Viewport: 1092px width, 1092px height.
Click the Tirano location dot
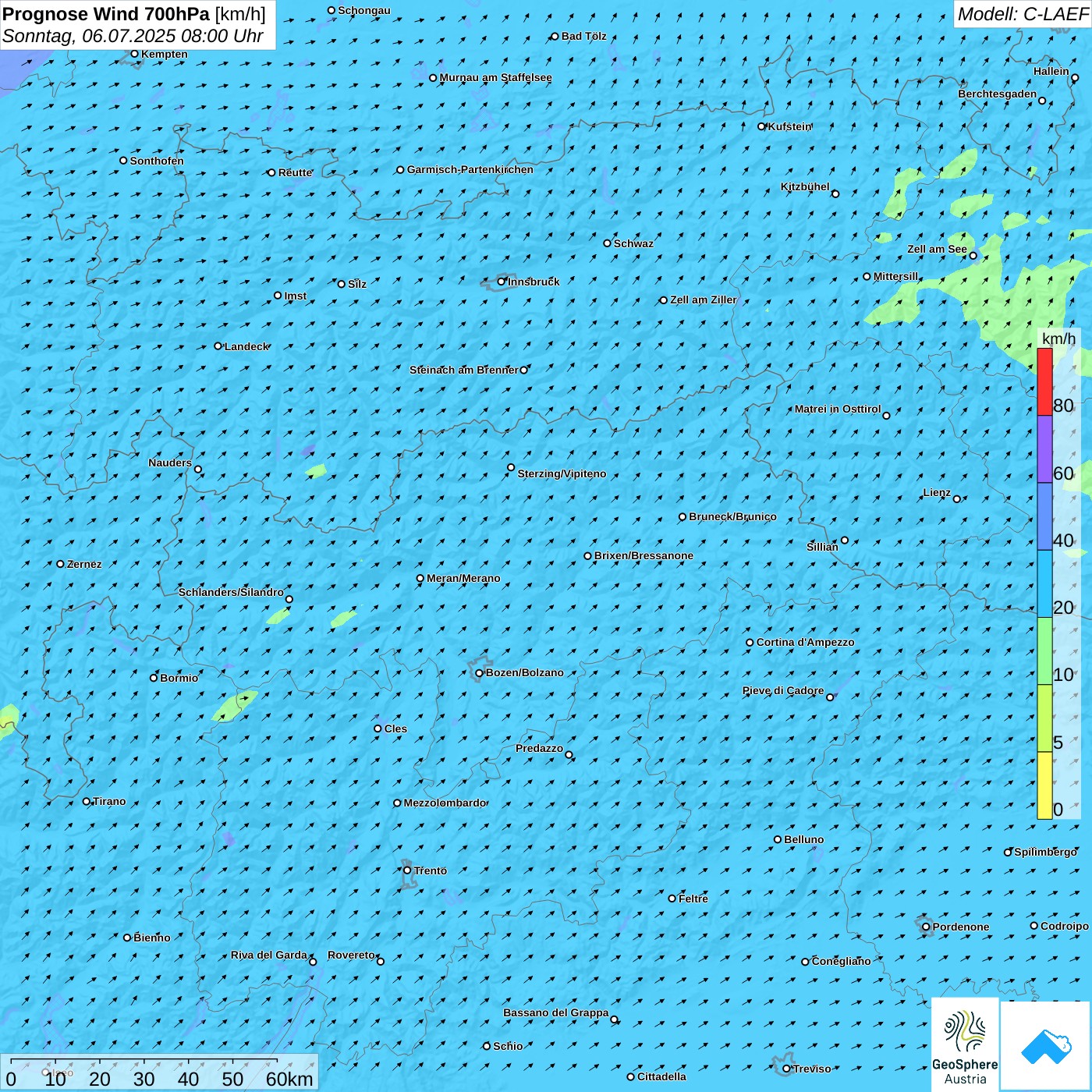point(87,801)
